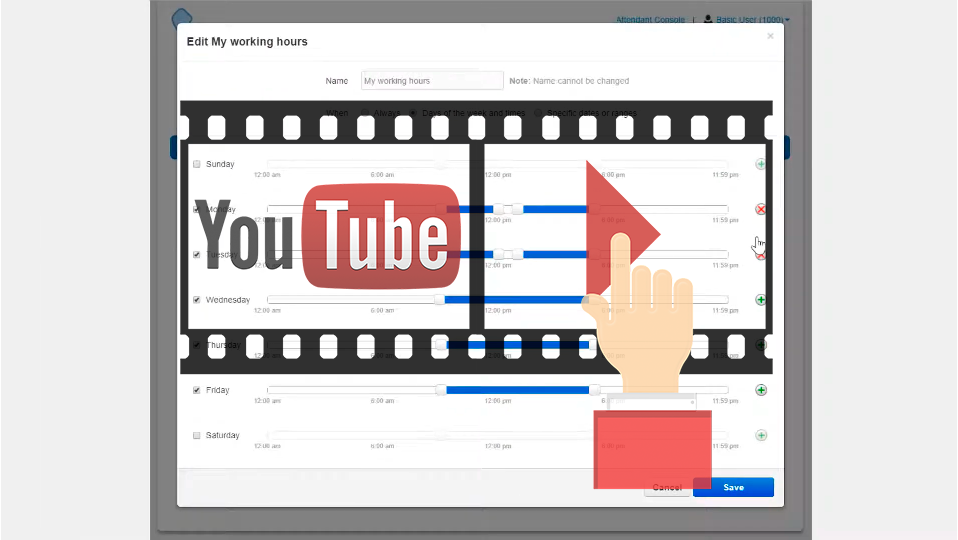Enable the Sunday checkbox
The height and width of the screenshot is (540, 958).
[x=197, y=164]
